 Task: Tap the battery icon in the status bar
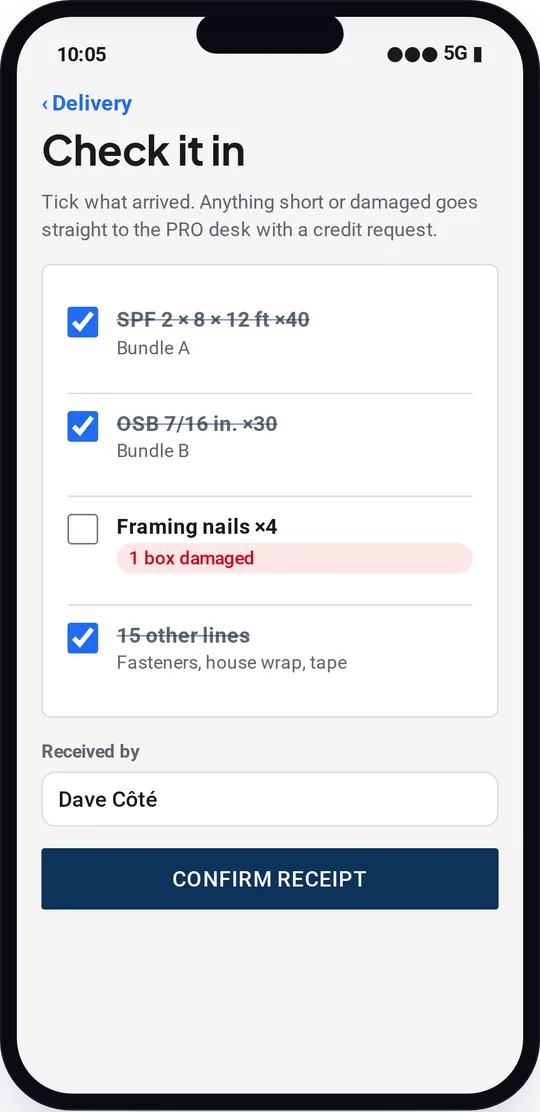click(x=478, y=55)
